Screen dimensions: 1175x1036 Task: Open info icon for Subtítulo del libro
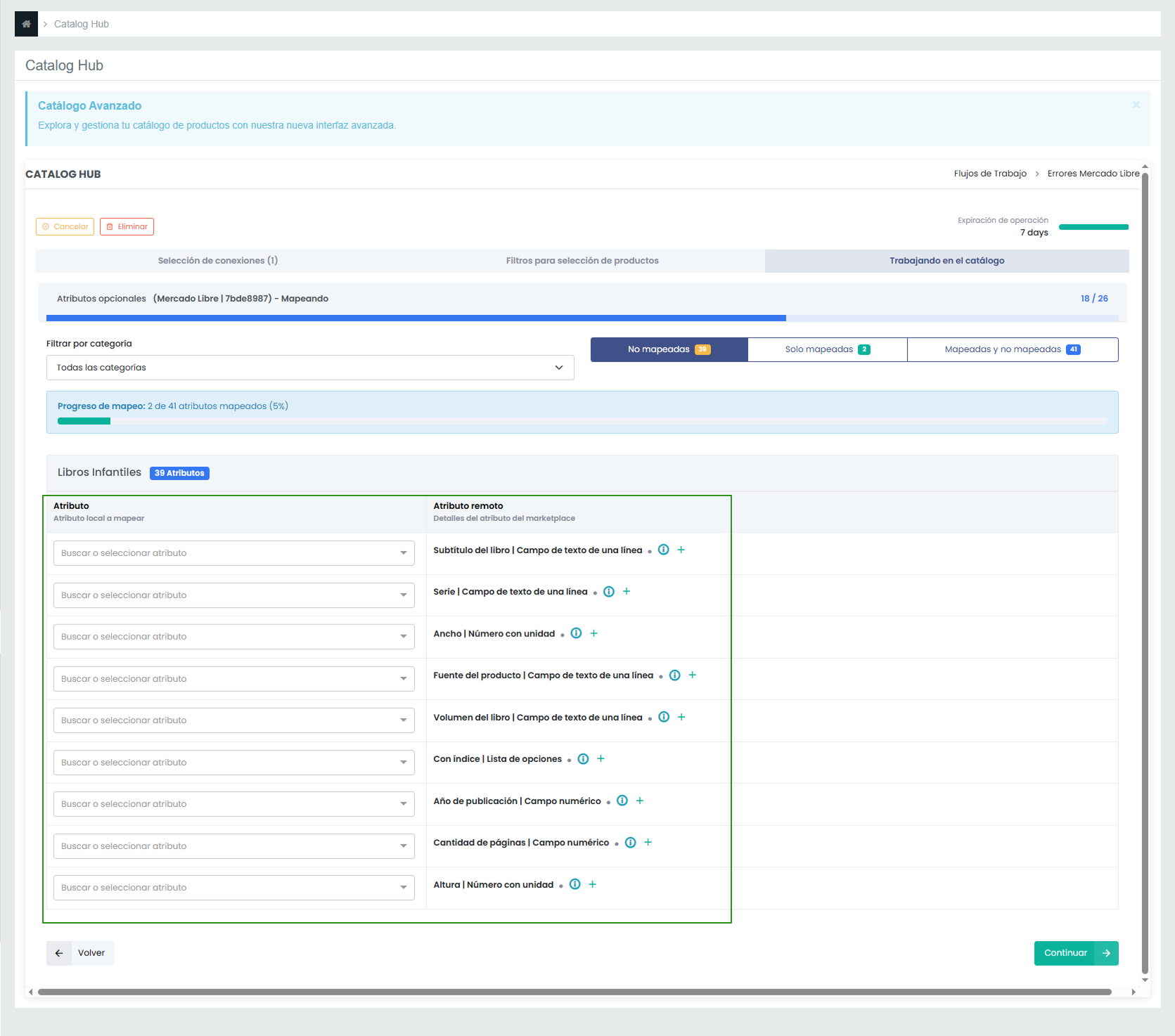(663, 550)
